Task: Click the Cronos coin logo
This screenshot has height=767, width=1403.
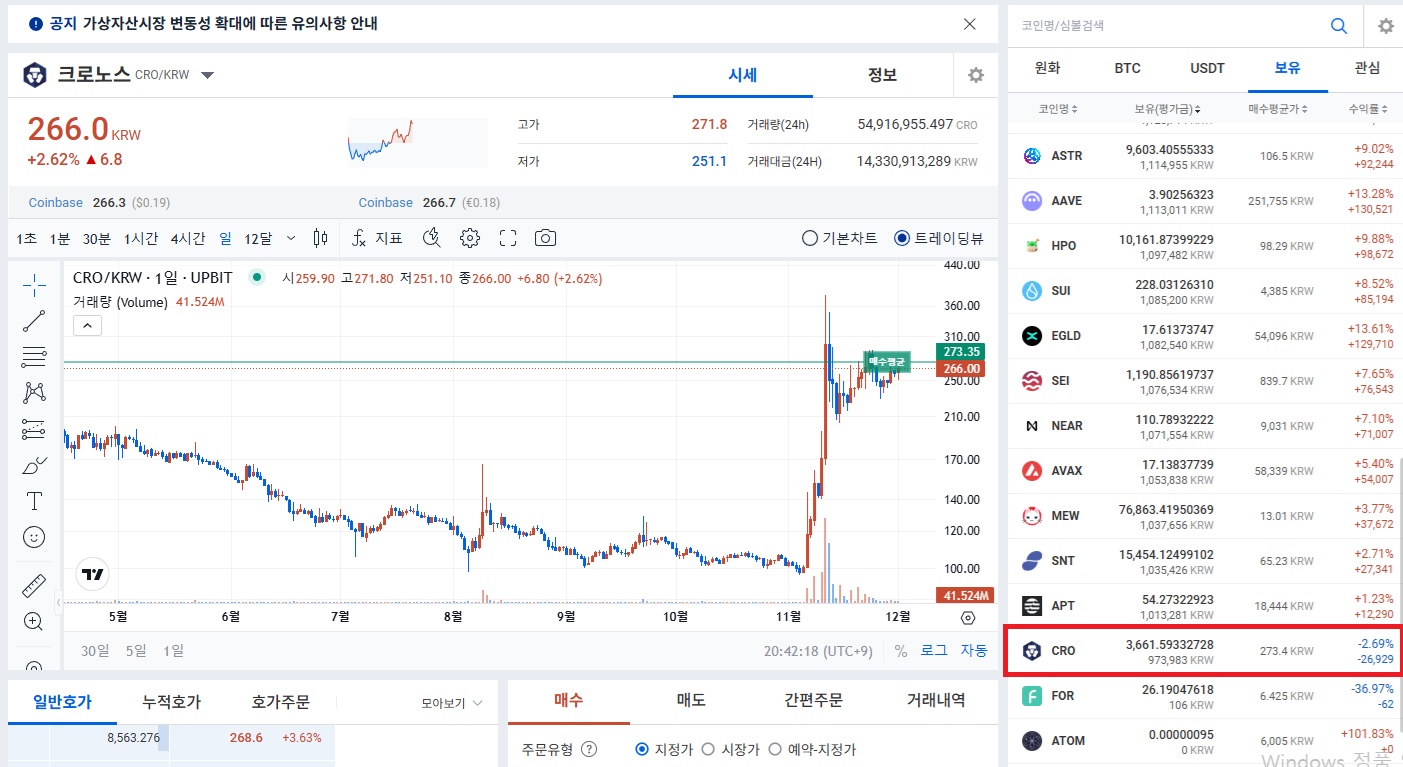Action: [x=35, y=75]
